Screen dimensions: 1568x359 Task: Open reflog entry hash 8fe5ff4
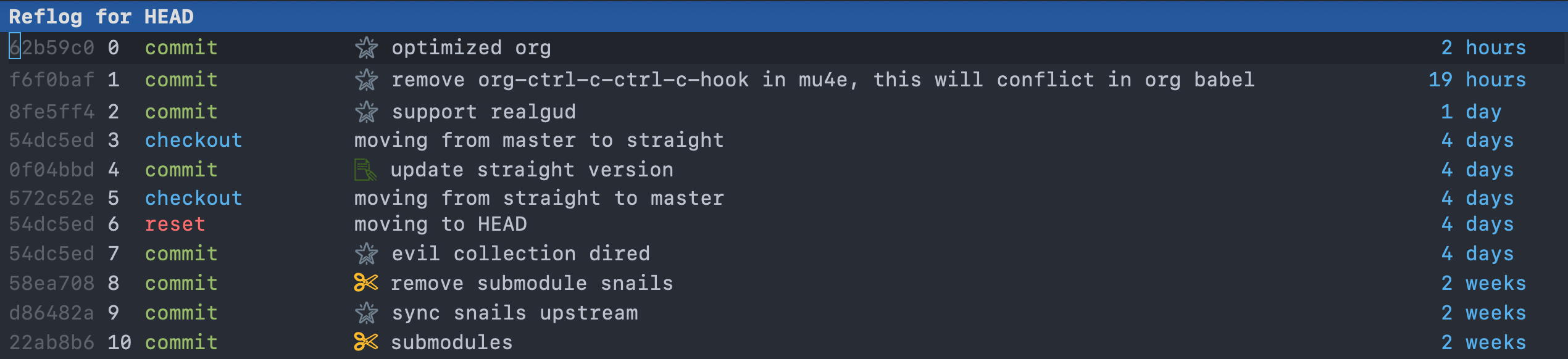pyautogui.click(x=52, y=112)
